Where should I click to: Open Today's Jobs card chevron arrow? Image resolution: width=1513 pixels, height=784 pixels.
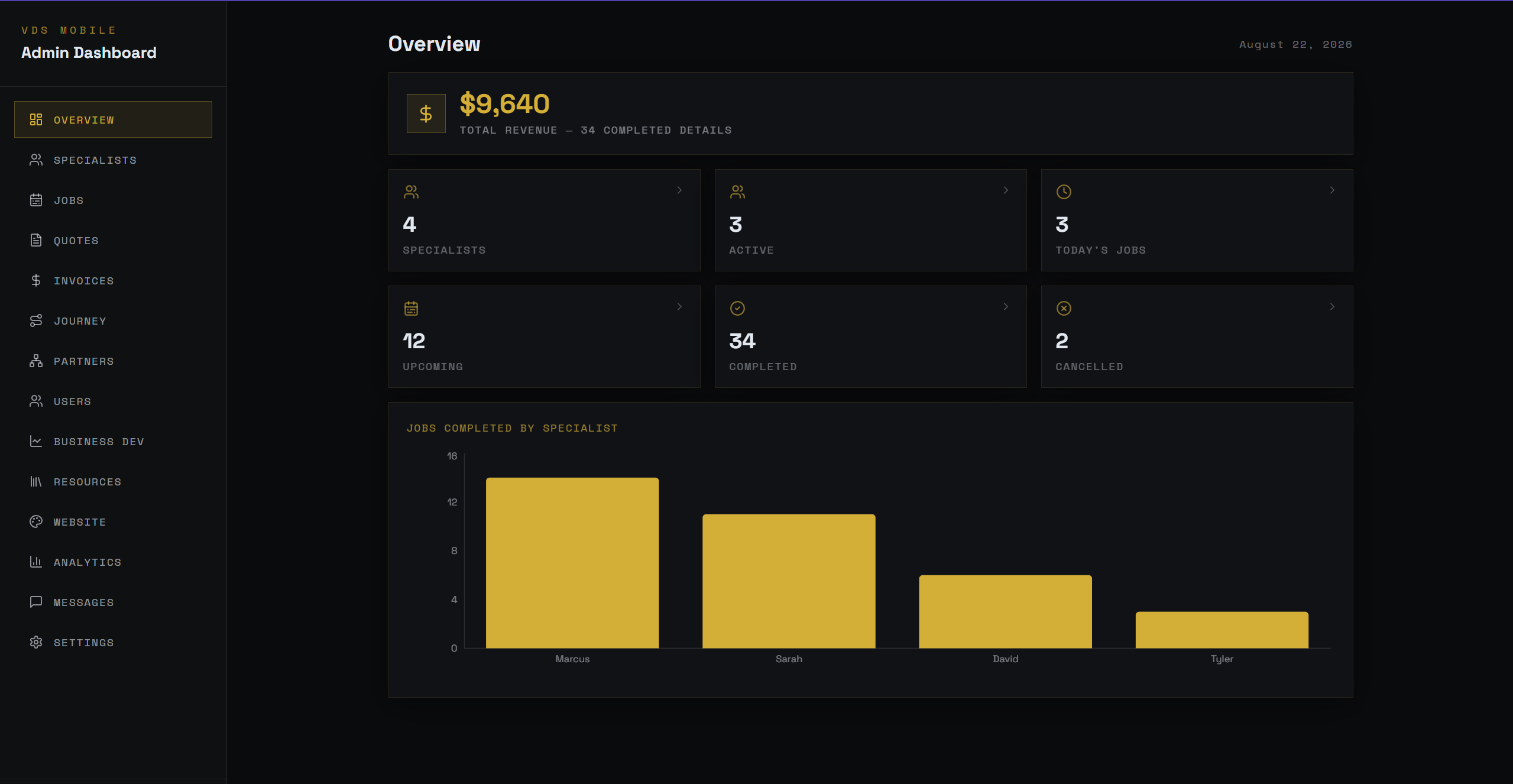click(x=1332, y=190)
